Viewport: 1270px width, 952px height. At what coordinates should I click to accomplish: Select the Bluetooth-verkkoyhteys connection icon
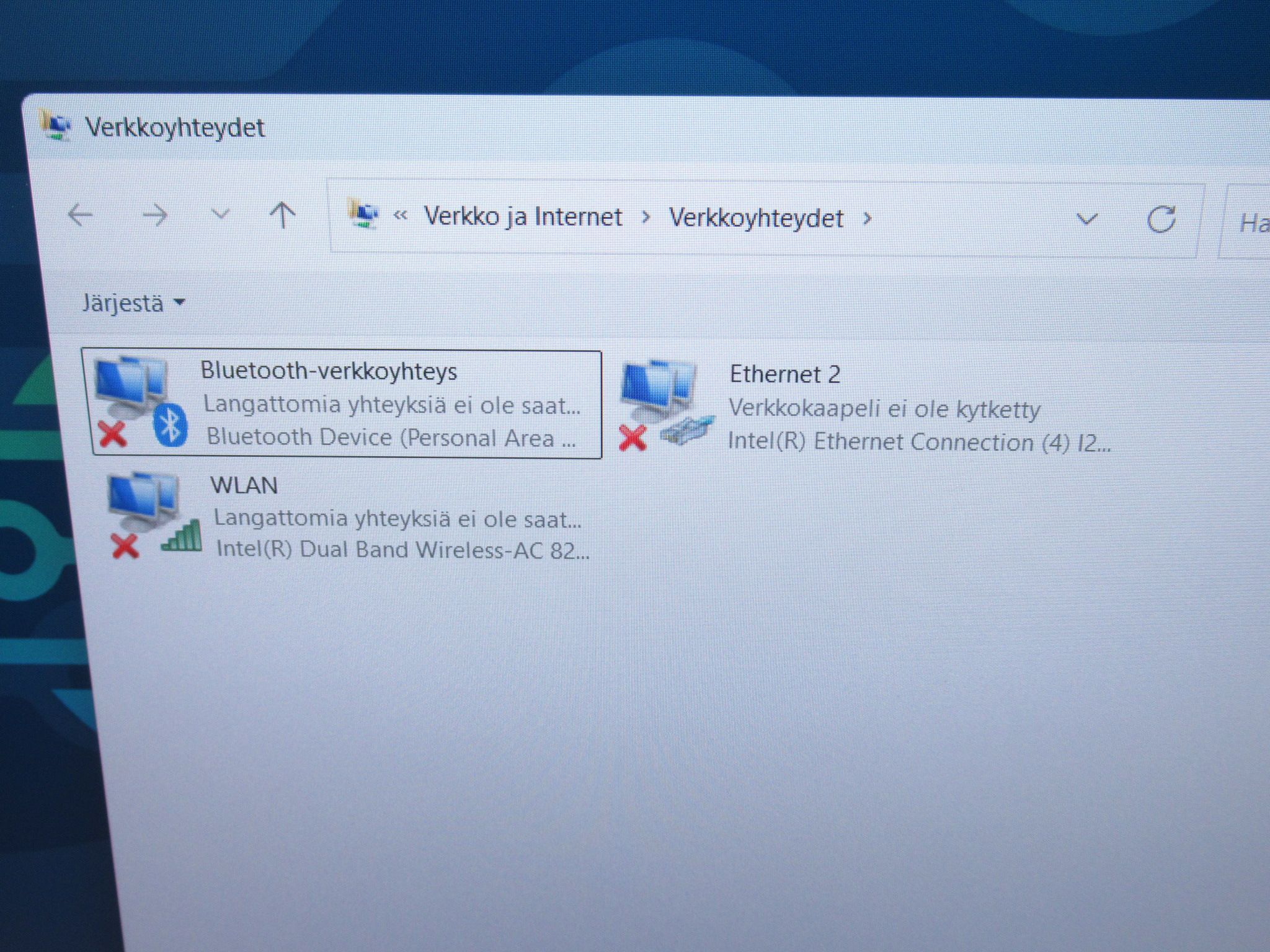click(x=140, y=401)
